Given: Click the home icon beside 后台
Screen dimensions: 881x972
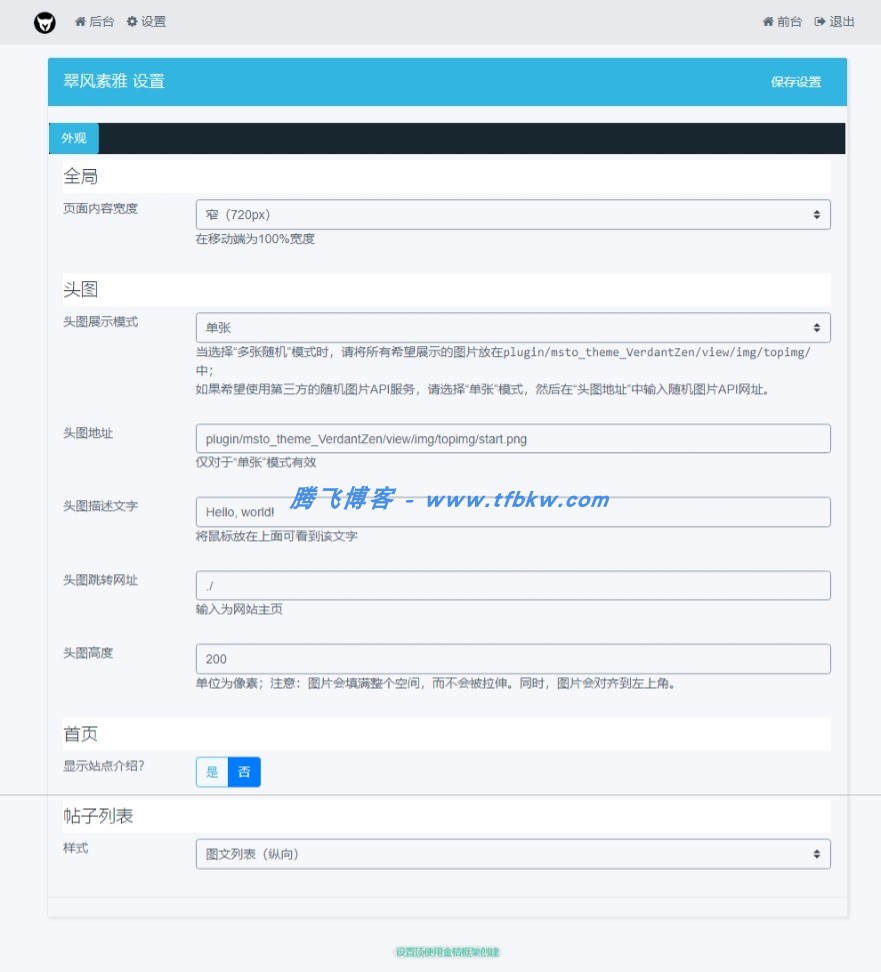Looking at the screenshot, I should click(81, 21).
